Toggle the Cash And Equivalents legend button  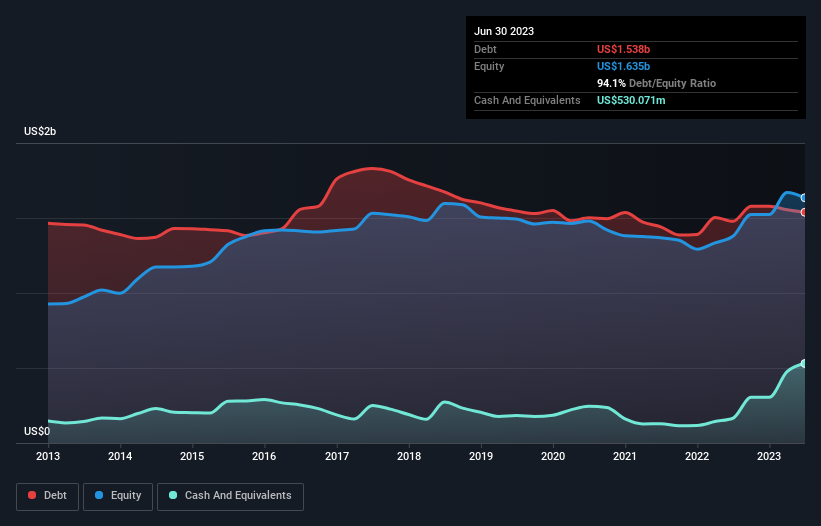click(x=230, y=496)
